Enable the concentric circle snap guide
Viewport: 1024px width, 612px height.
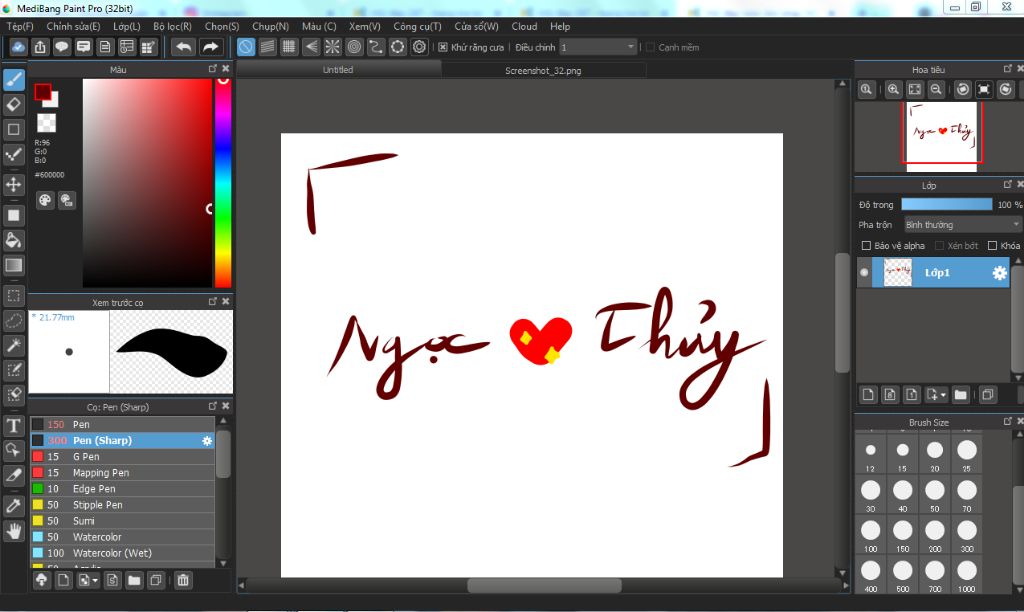[354, 47]
